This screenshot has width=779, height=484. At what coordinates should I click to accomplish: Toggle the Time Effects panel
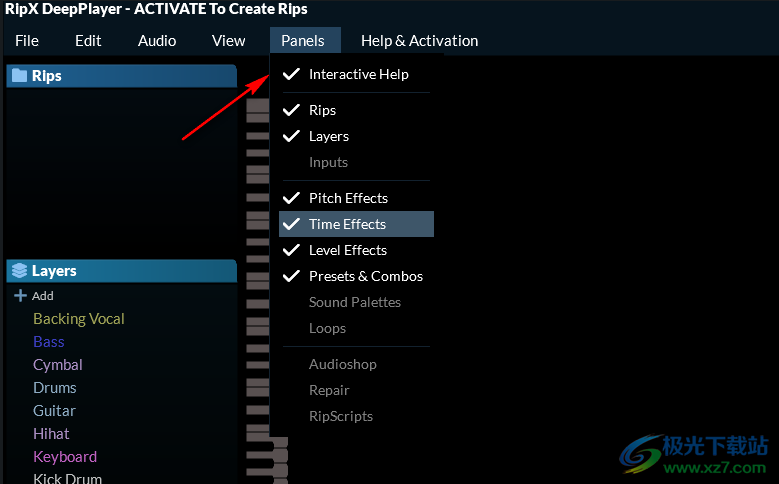(347, 224)
